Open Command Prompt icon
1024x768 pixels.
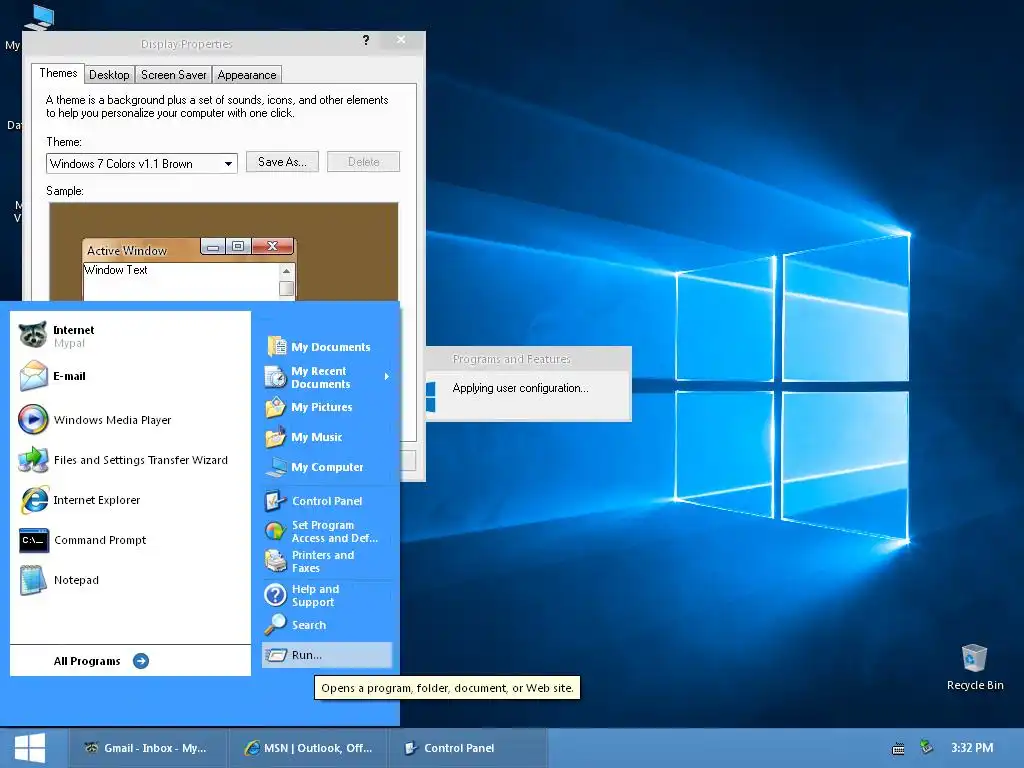33,540
